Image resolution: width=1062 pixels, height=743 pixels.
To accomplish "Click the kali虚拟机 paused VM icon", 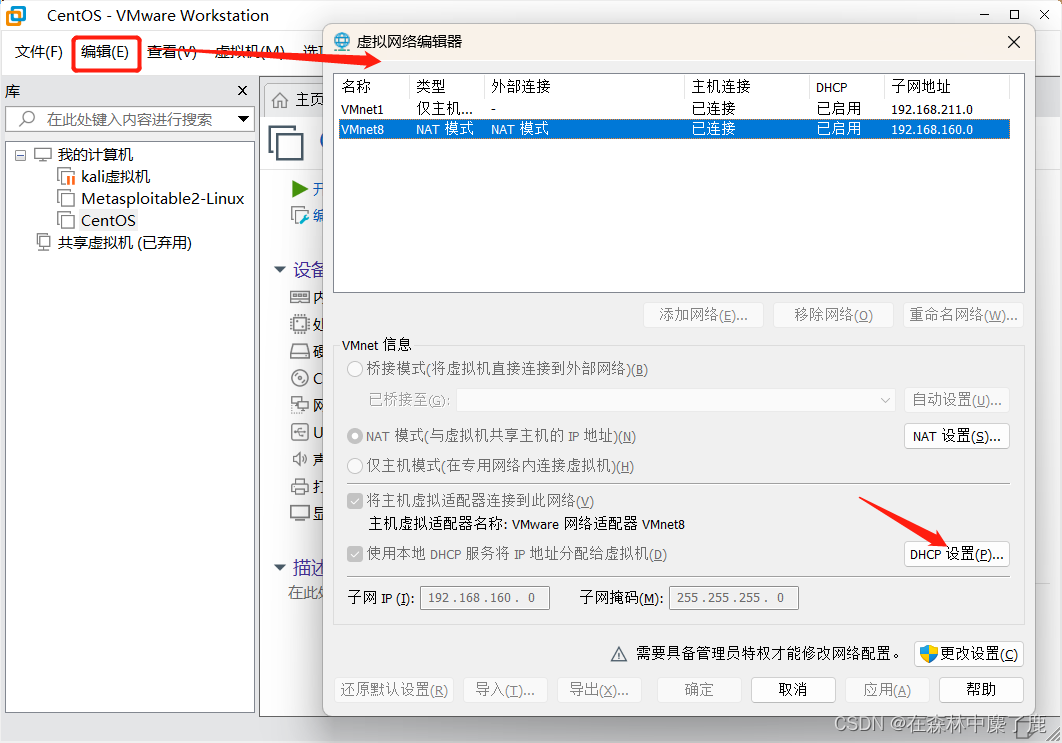I will coord(66,177).
